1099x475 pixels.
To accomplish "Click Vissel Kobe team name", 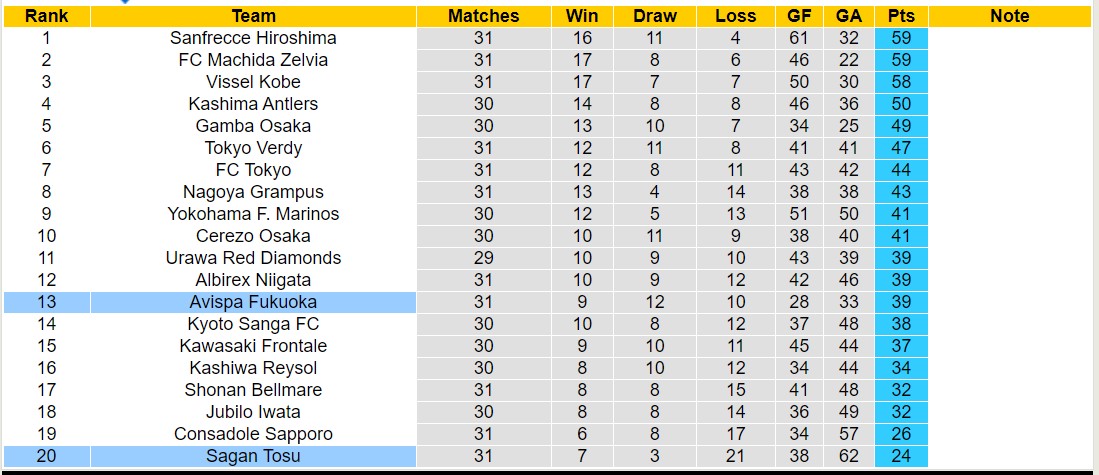I will [253, 82].
